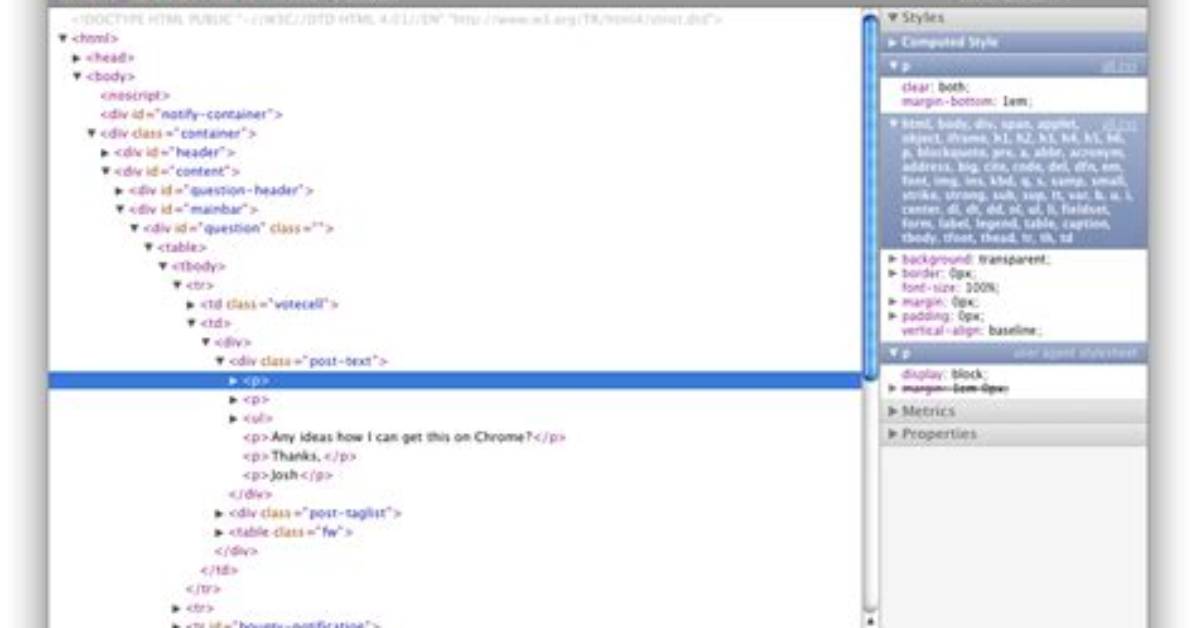This screenshot has width=1196, height=628.
Task: Select the closing </tr> tag row
Action: coord(203,589)
